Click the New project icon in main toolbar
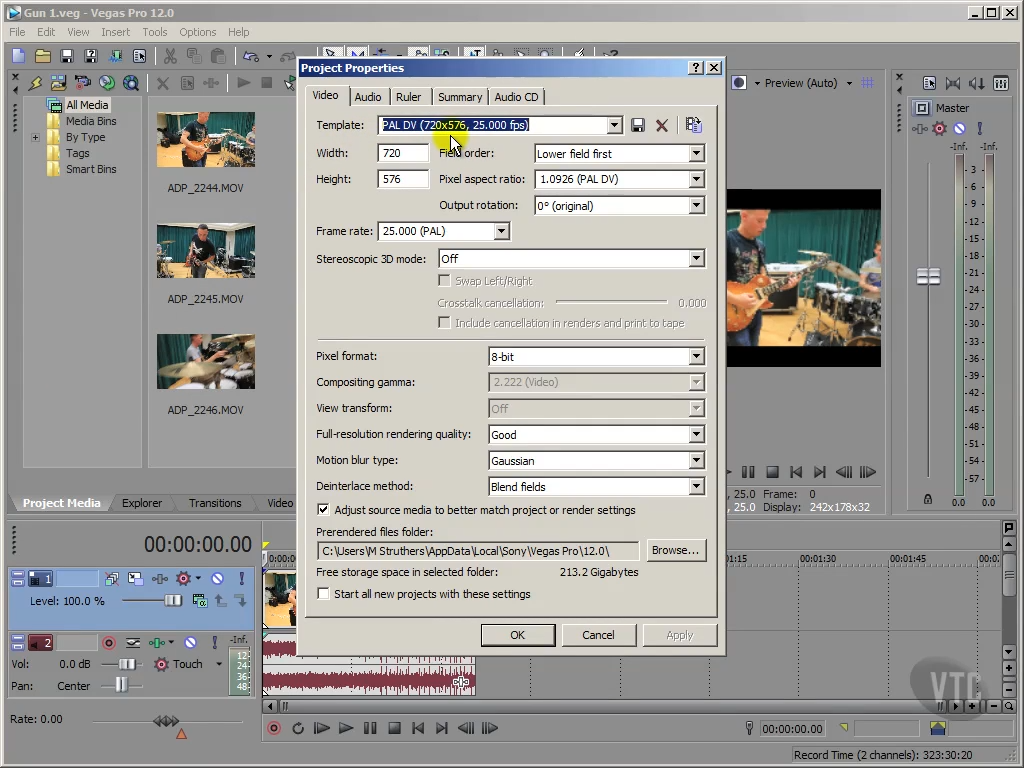Screen dimensions: 1024x768 pyautogui.click(x=18, y=56)
